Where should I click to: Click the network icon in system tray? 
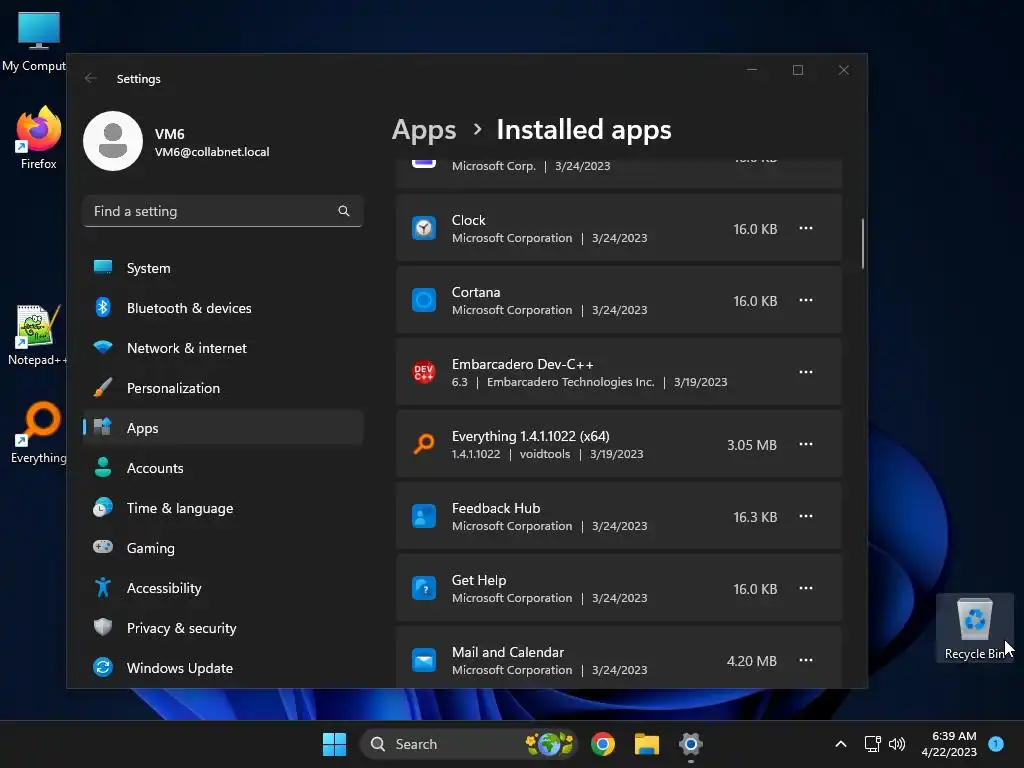(872, 744)
